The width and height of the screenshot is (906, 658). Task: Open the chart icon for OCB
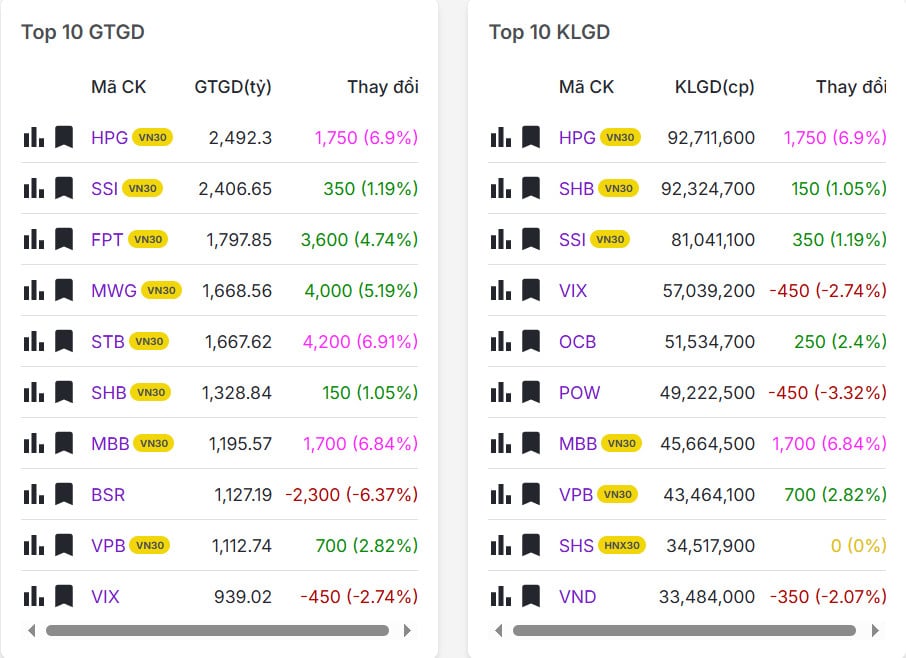(500, 341)
